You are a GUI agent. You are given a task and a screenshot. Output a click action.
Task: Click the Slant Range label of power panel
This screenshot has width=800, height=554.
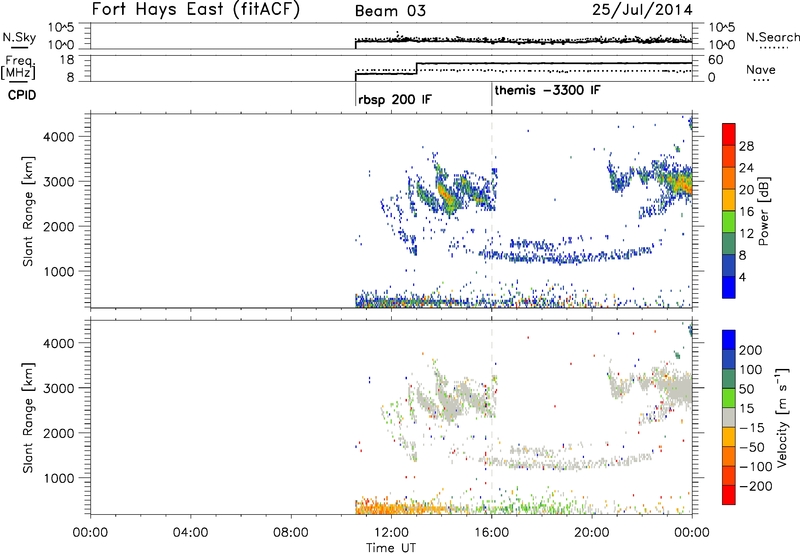(28, 211)
